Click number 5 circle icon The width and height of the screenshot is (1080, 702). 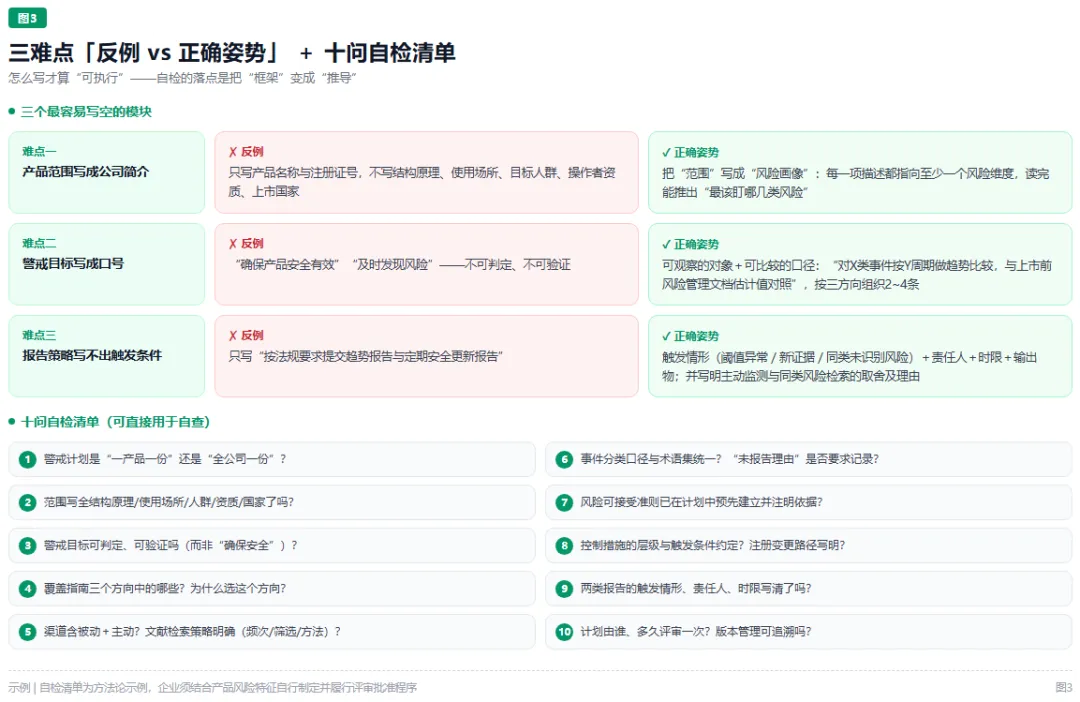(x=28, y=632)
